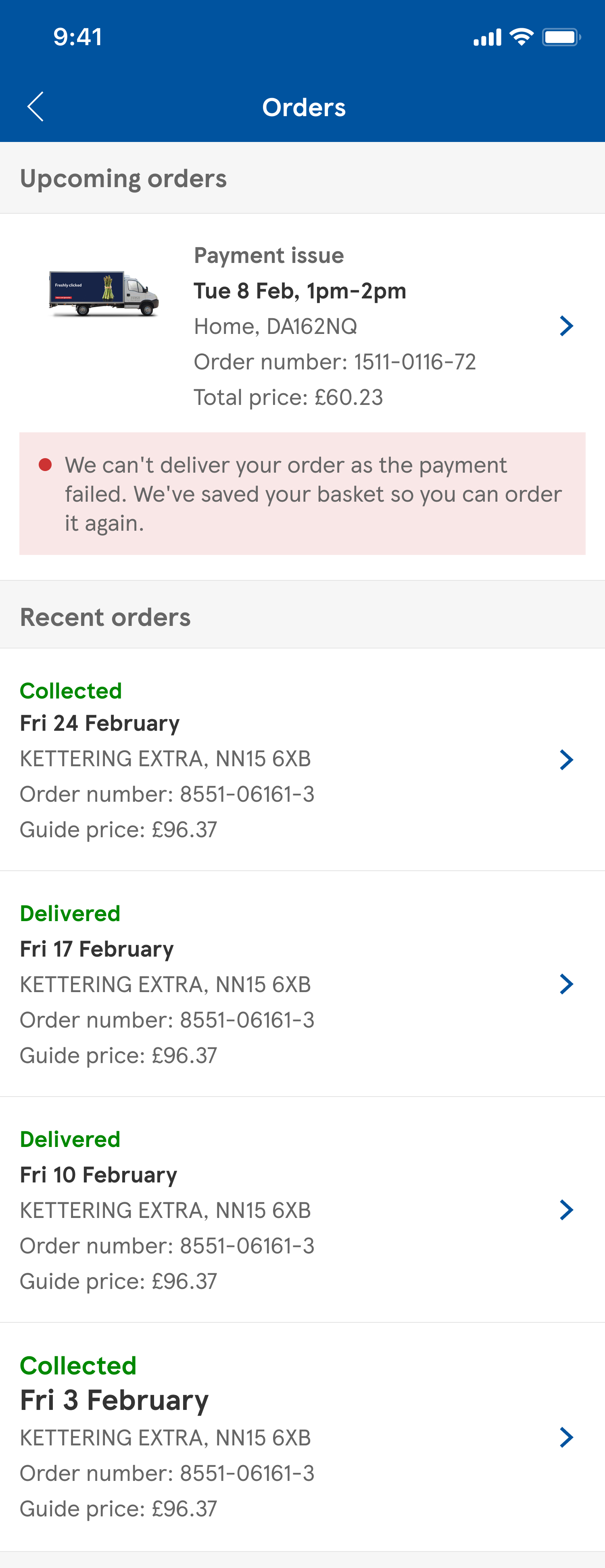The height and width of the screenshot is (1568, 605).
Task: Expand Fri 24 February order chevron
Action: point(566,759)
